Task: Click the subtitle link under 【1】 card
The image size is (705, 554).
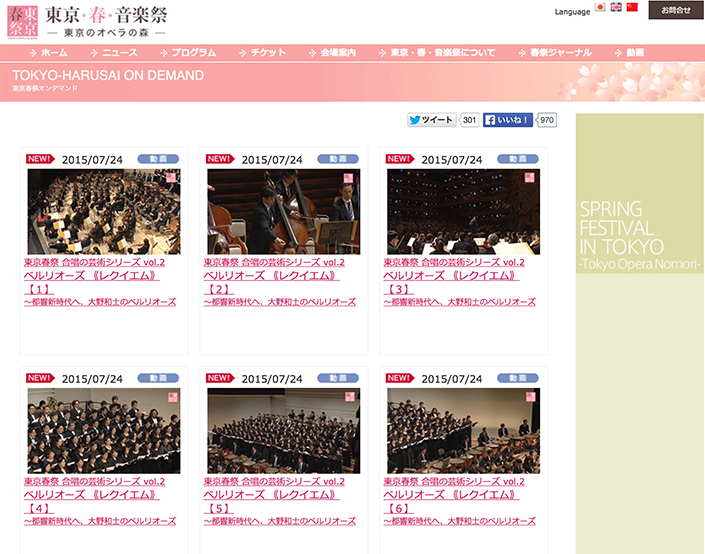Action: click(x=100, y=302)
